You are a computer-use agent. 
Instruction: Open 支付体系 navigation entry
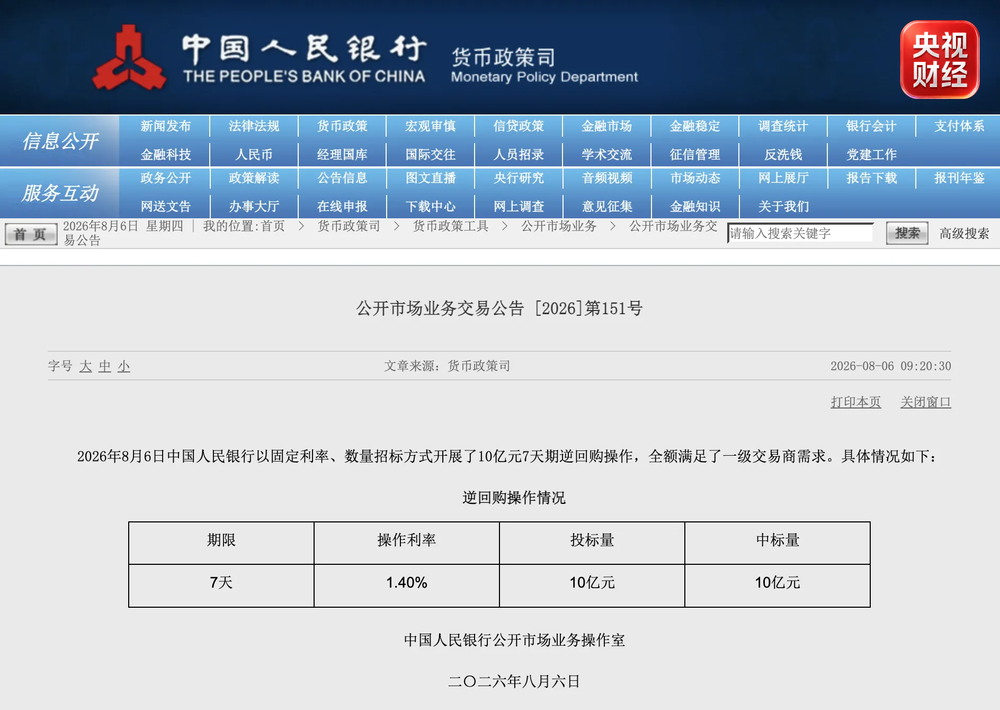(959, 126)
